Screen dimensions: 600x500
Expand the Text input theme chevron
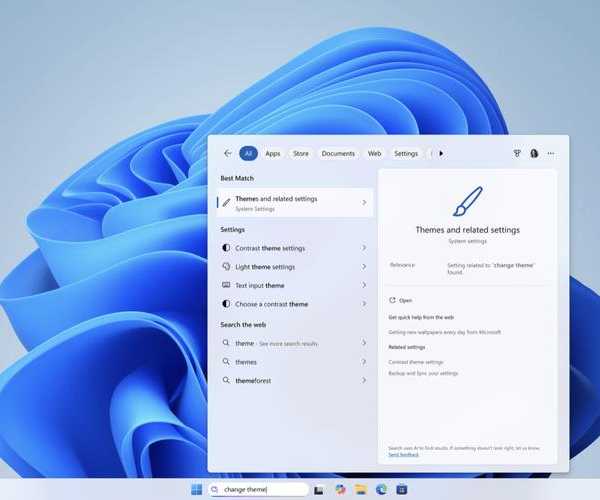coord(363,285)
